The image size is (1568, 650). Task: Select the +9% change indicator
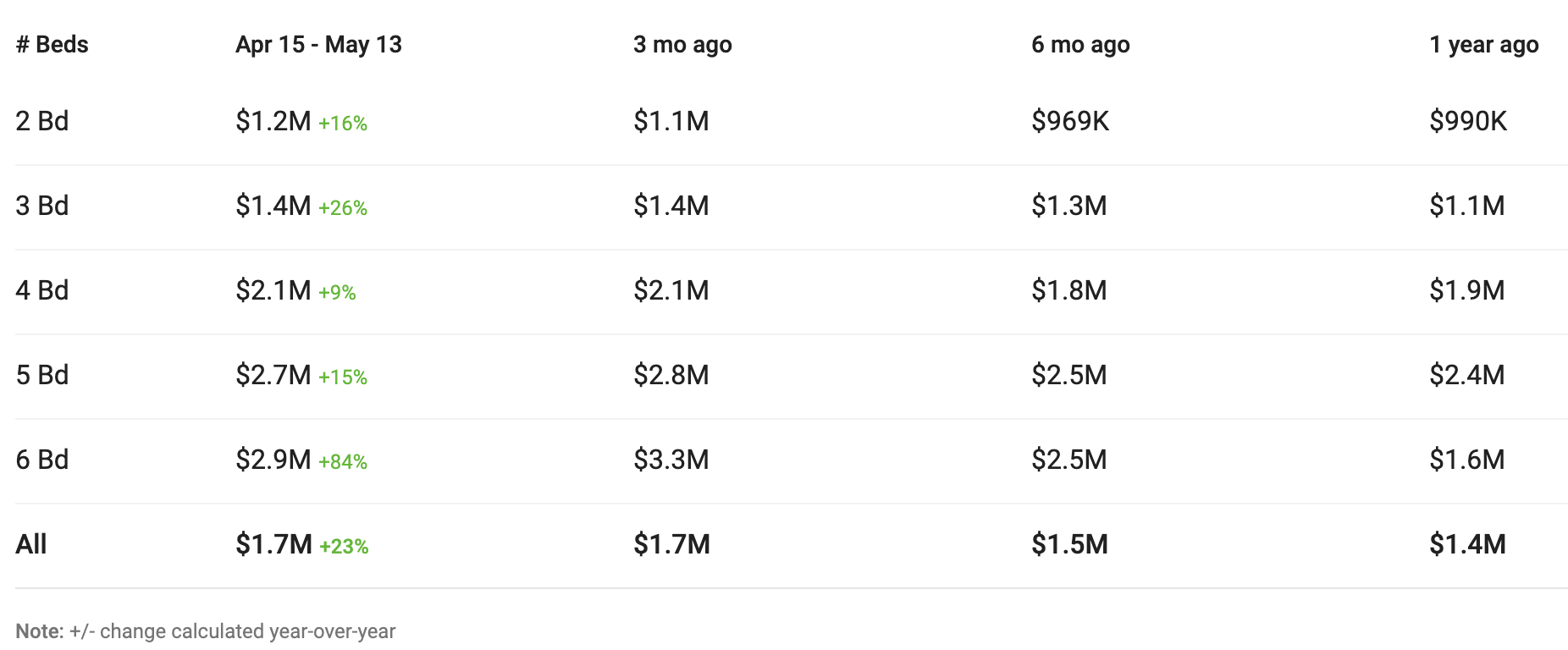click(337, 293)
